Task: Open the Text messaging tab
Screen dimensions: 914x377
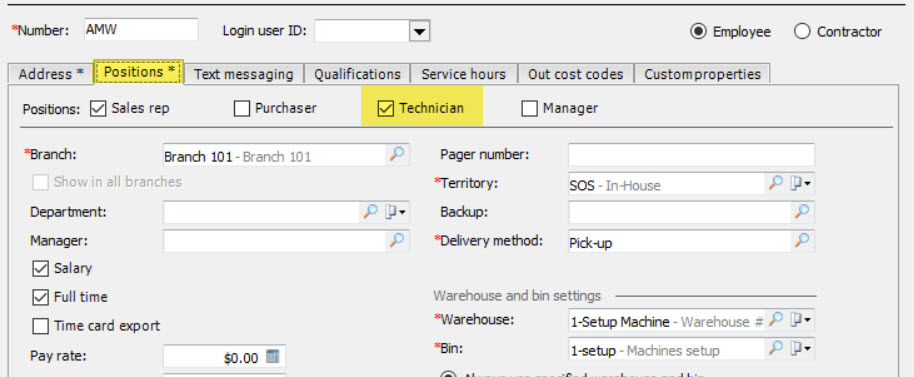Action: point(244,74)
